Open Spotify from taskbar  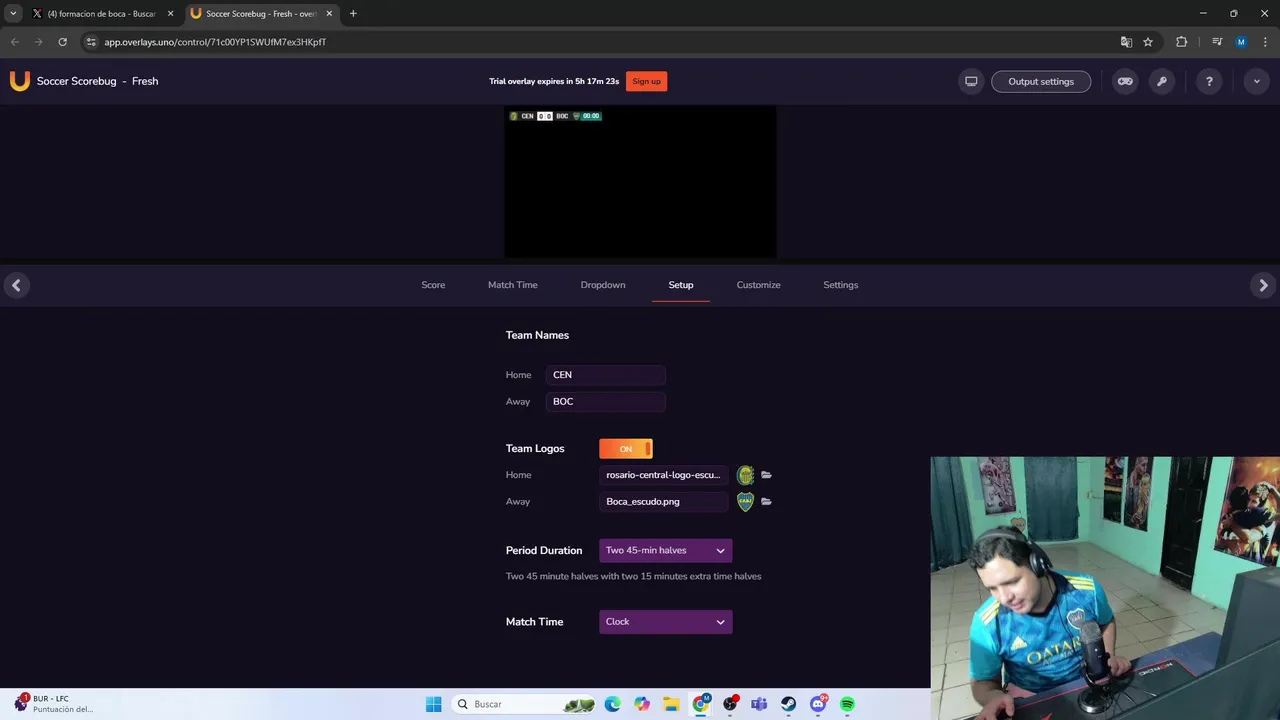[847, 704]
